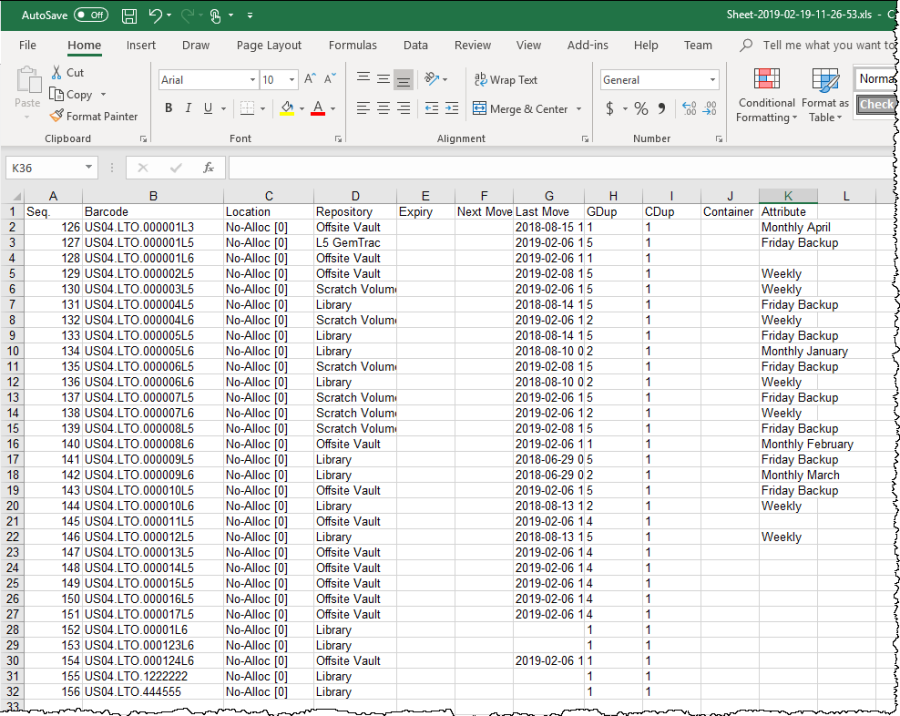This screenshot has height=716, width=900.
Task: Open the font color dropdown arrow
Action: pyautogui.click(x=333, y=109)
